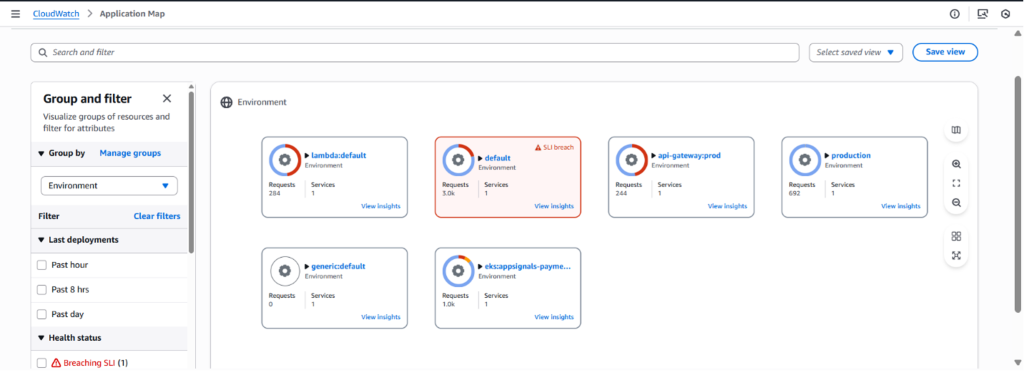Click the expand-all nodes icon
This screenshot has width=1024, height=371.
956,255
